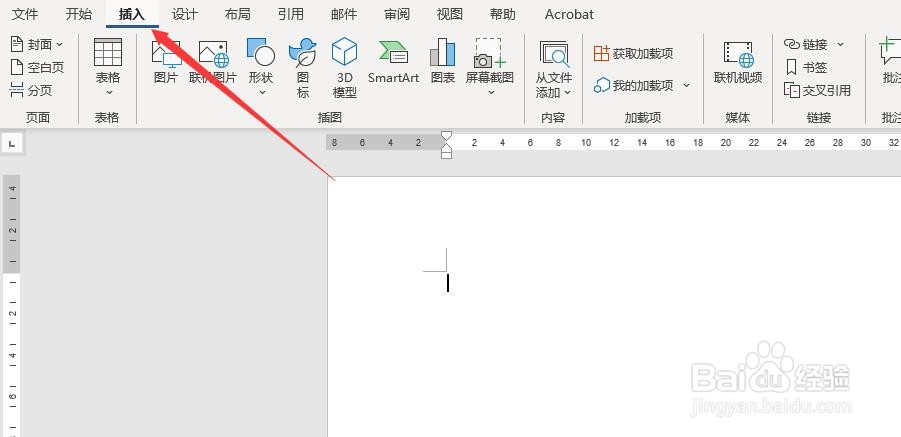Open the 引用 tab
901x437 pixels.
[x=291, y=14]
